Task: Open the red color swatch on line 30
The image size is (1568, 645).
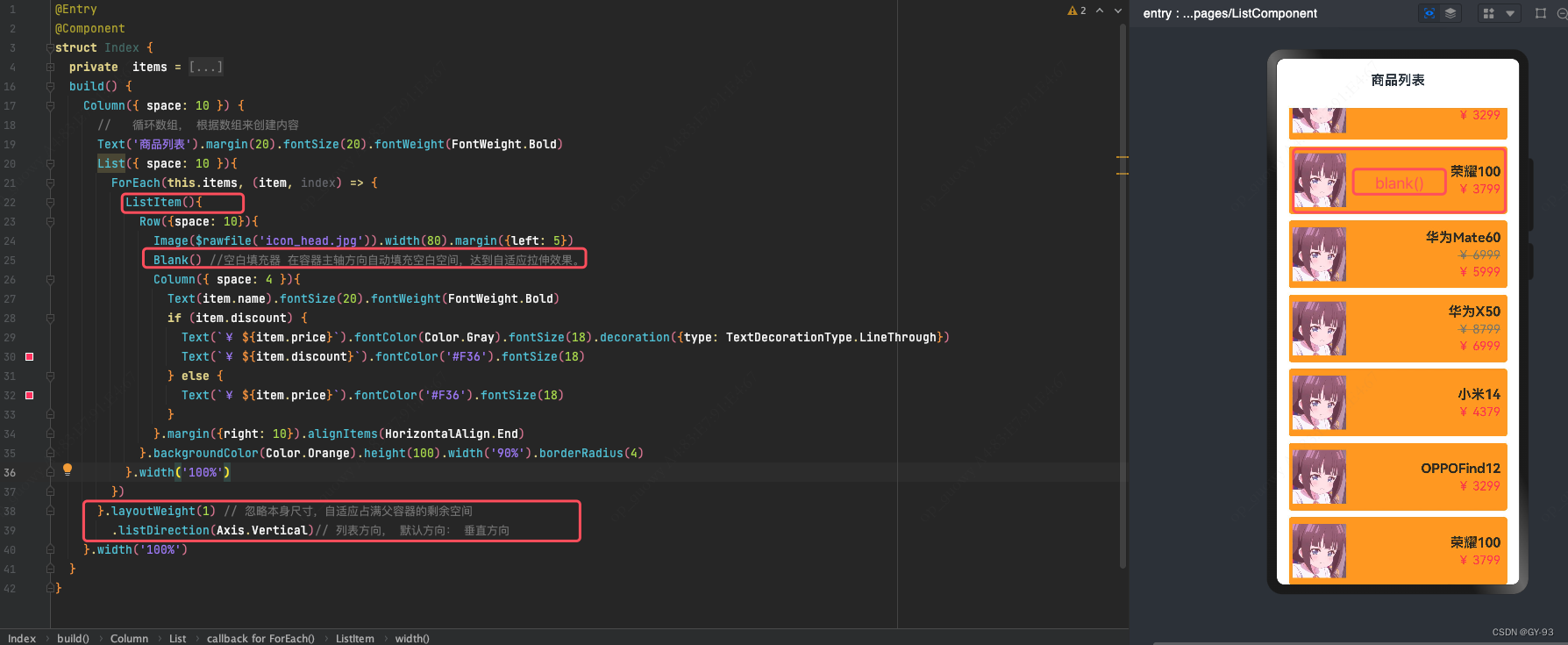Action: click(29, 356)
